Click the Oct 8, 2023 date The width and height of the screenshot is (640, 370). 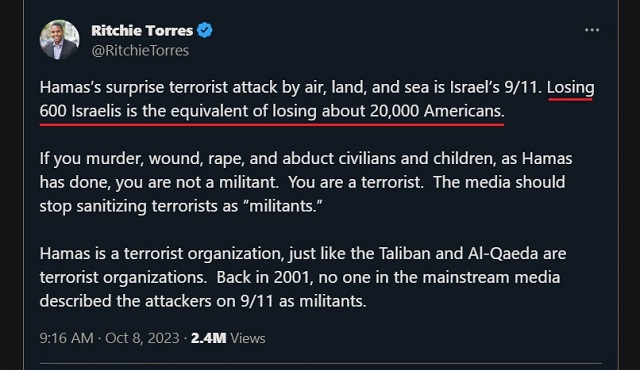[142, 338]
